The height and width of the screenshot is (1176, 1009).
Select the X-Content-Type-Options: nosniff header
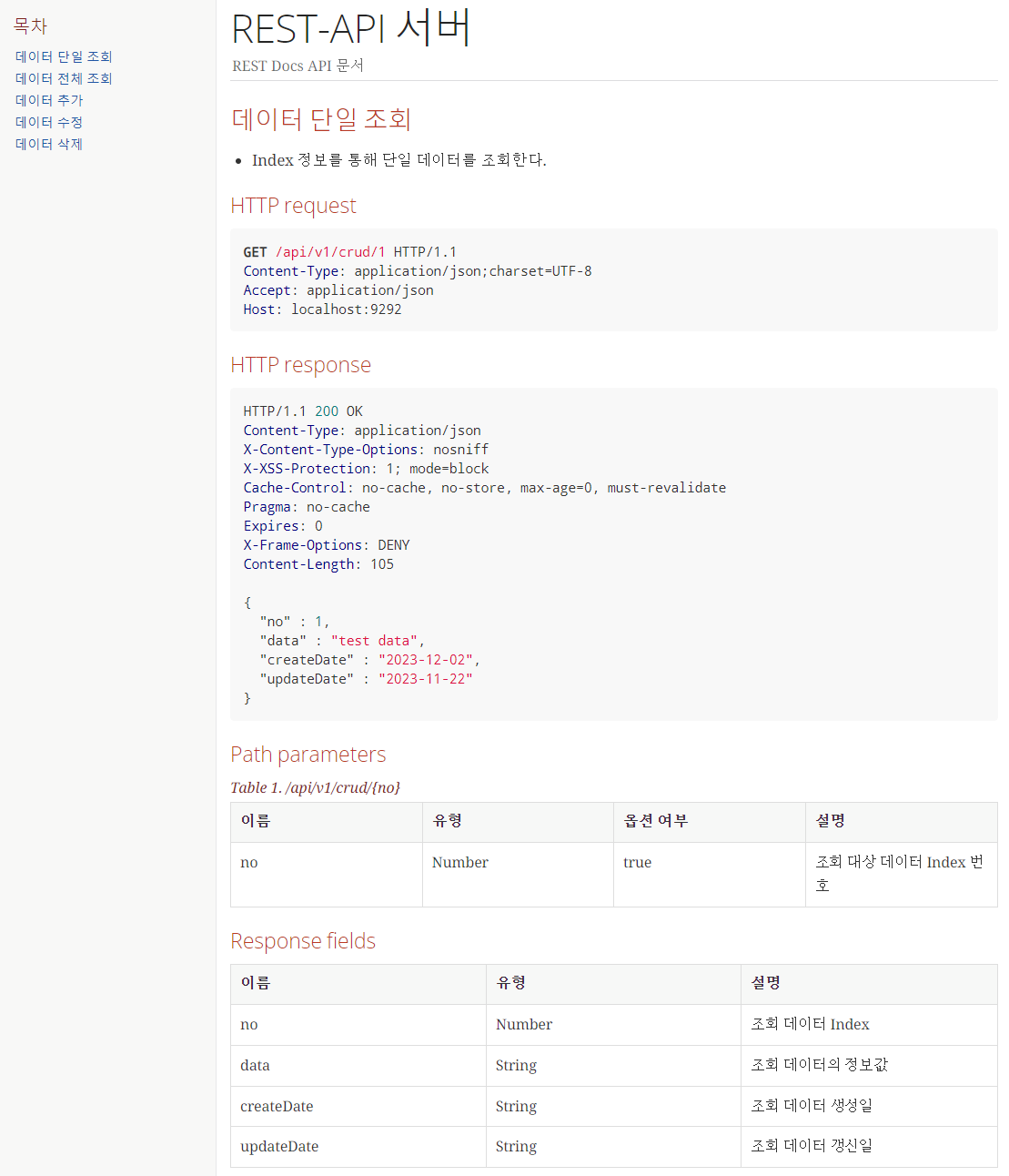point(366,450)
